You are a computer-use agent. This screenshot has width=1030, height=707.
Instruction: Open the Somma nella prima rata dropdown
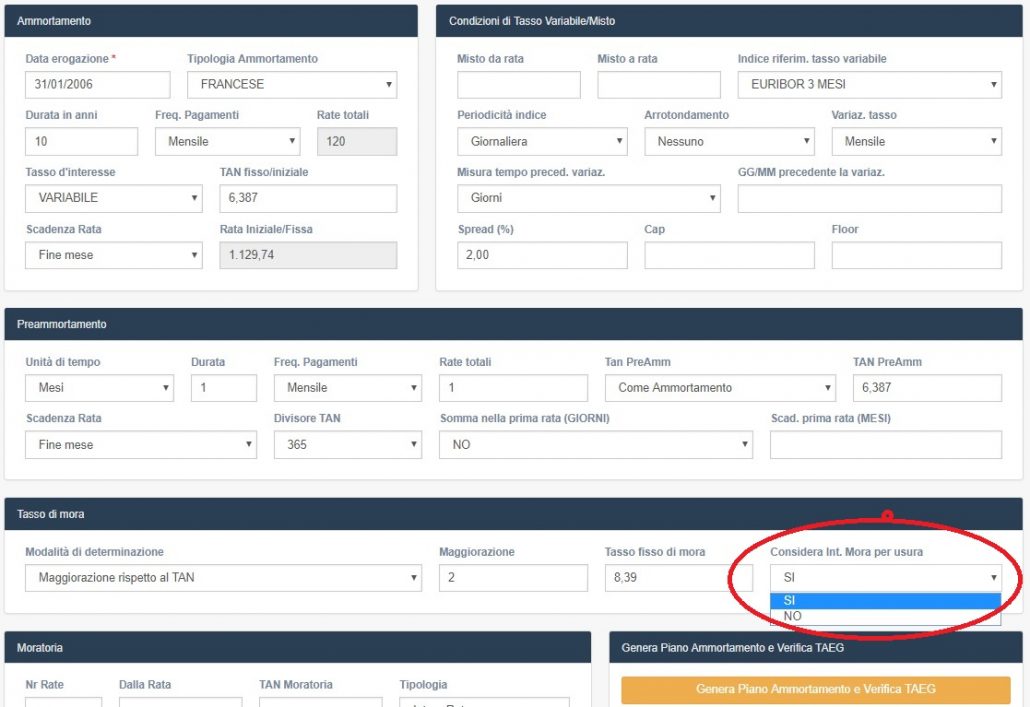(x=596, y=445)
